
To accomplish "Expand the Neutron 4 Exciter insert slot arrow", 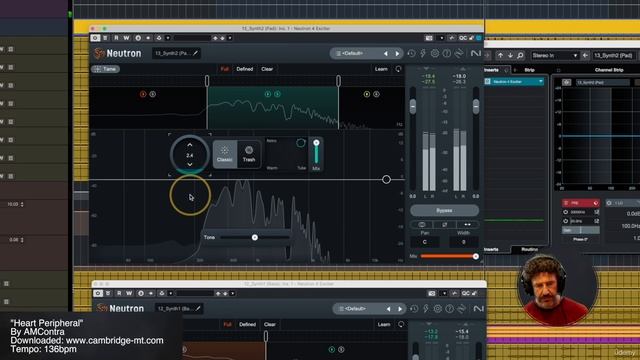I will (541, 82).
